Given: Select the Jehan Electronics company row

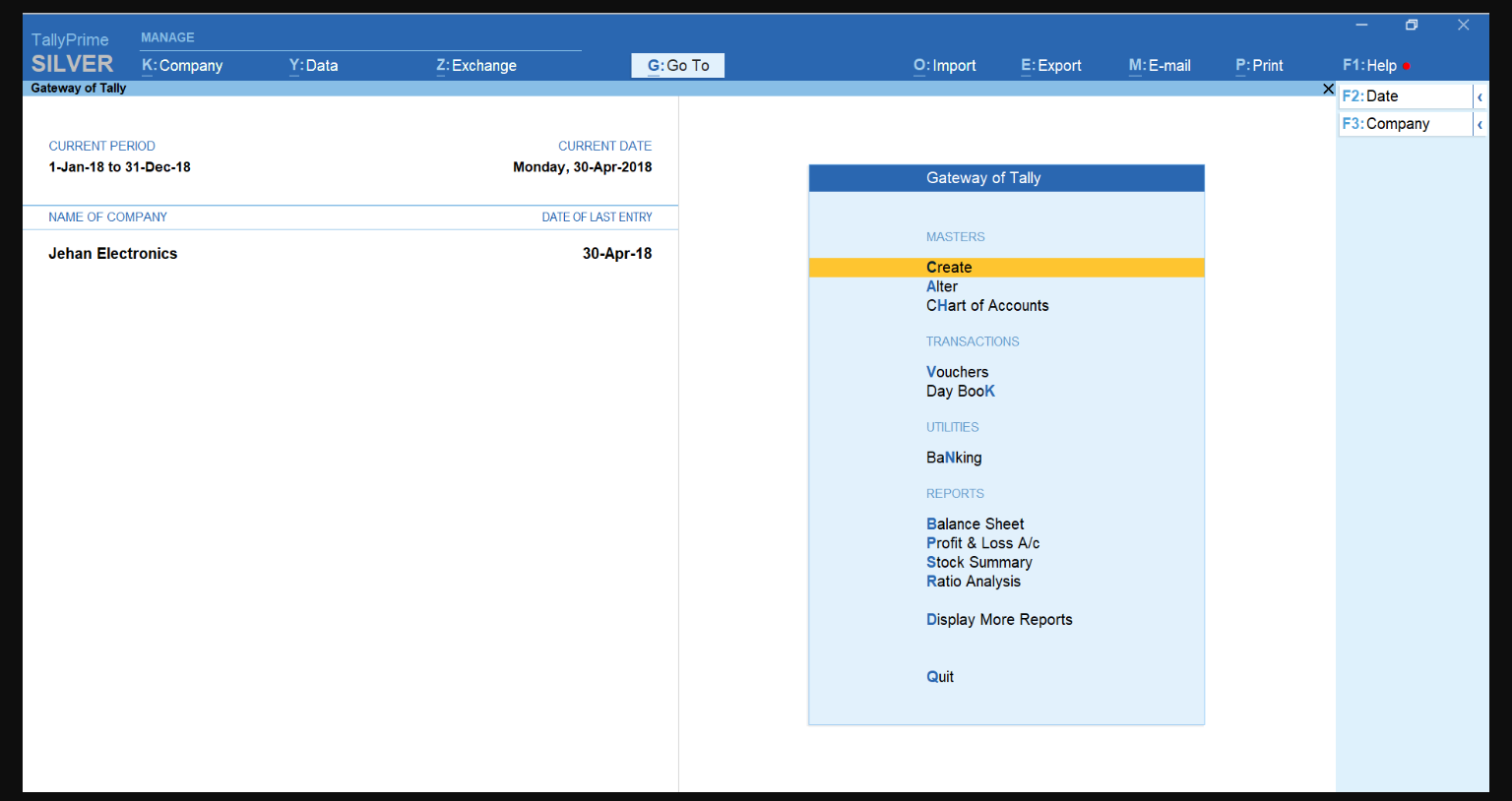Looking at the screenshot, I should [x=350, y=254].
